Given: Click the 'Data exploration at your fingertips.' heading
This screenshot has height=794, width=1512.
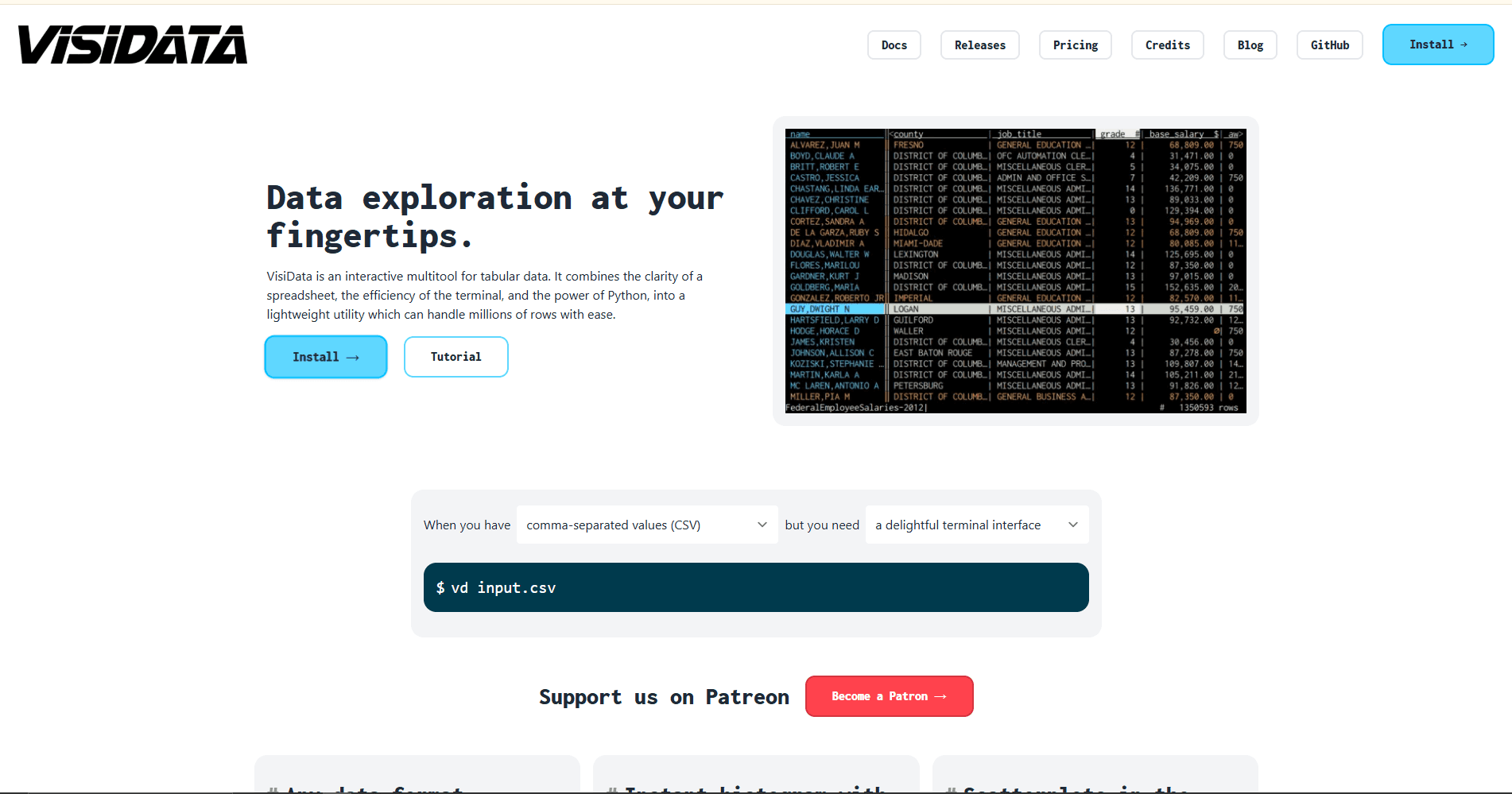Looking at the screenshot, I should tap(494, 216).
